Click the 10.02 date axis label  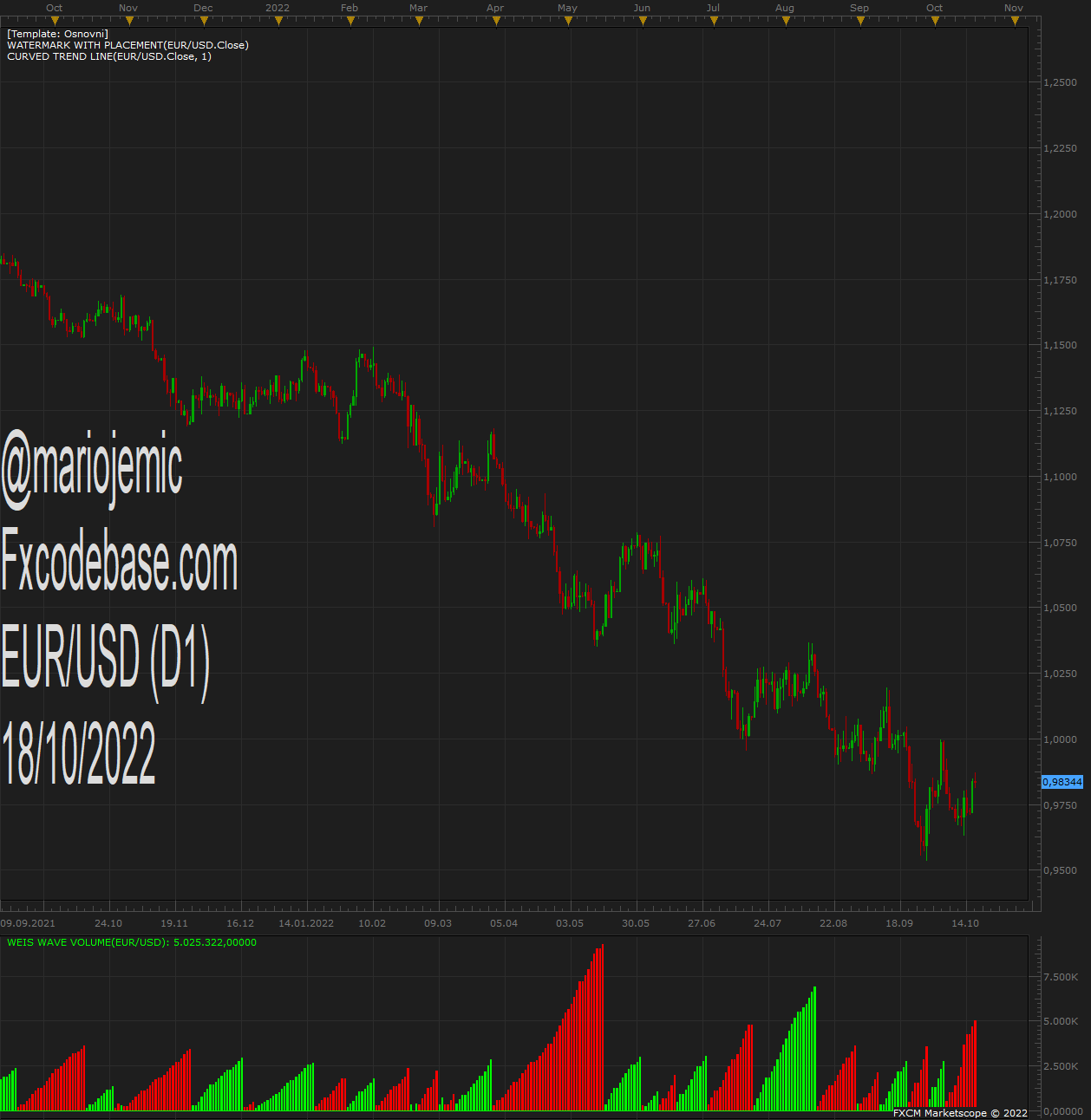pyautogui.click(x=372, y=923)
